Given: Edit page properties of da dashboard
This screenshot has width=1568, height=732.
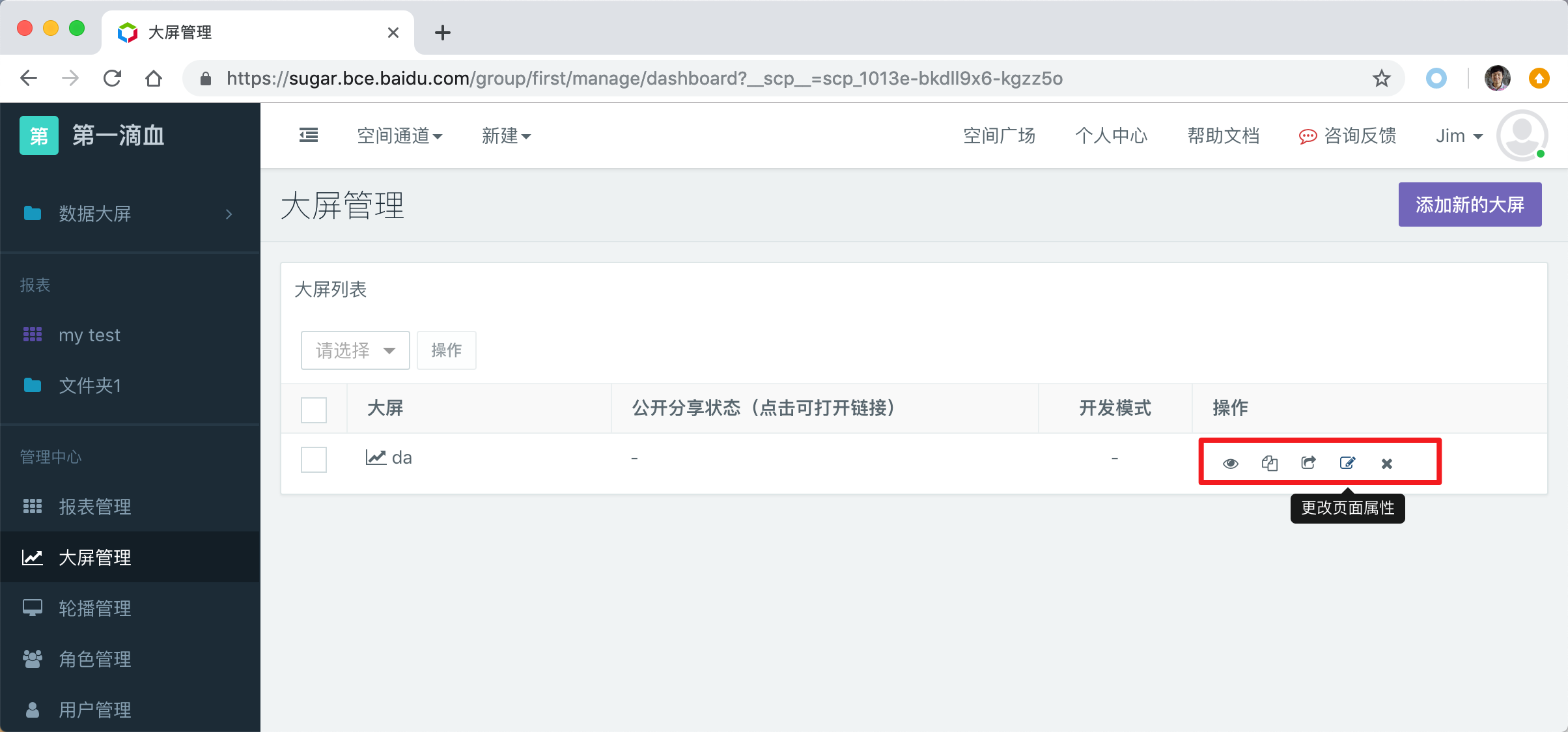Looking at the screenshot, I should 1347,462.
